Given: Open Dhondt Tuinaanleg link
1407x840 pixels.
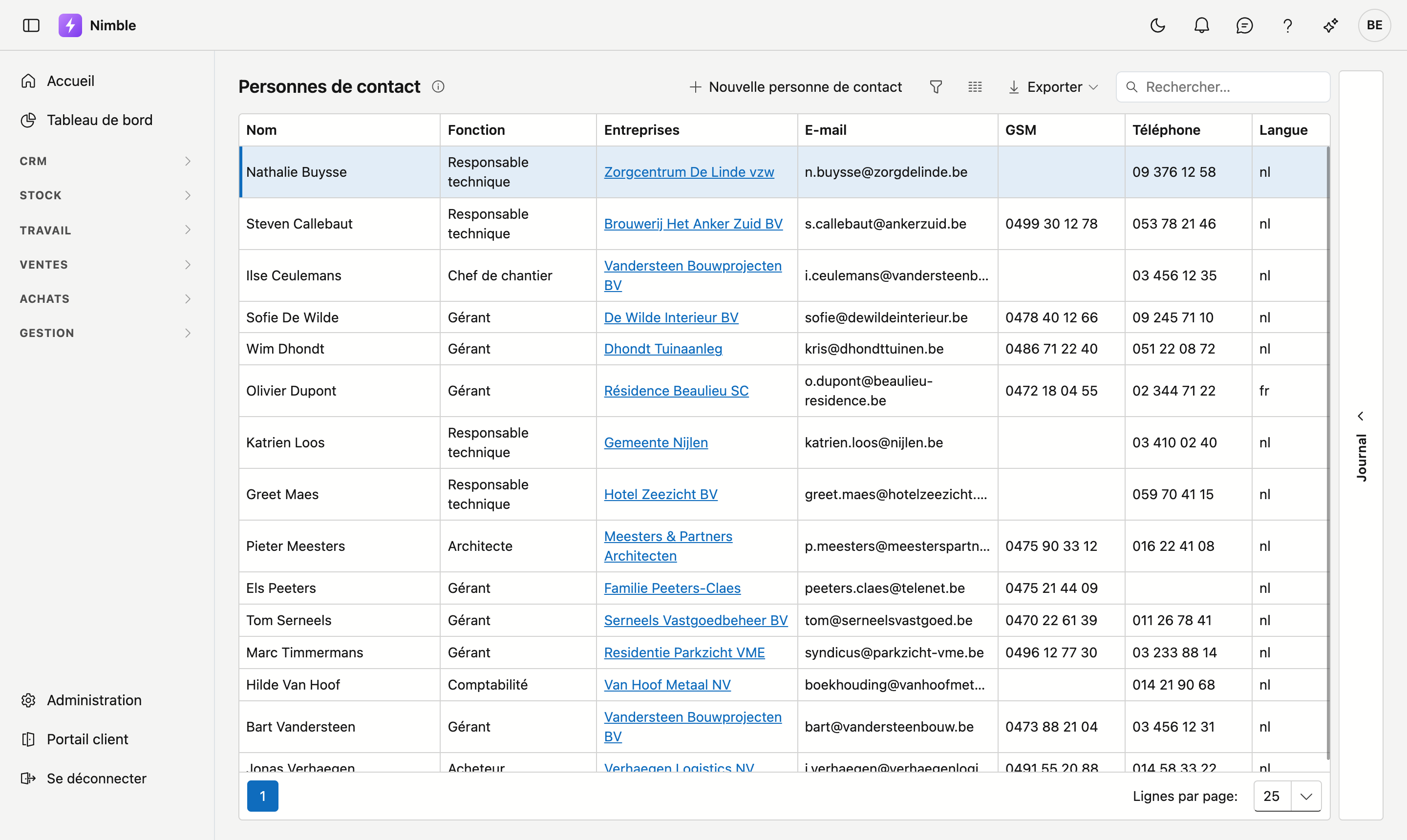Looking at the screenshot, I should coord(663,349).
